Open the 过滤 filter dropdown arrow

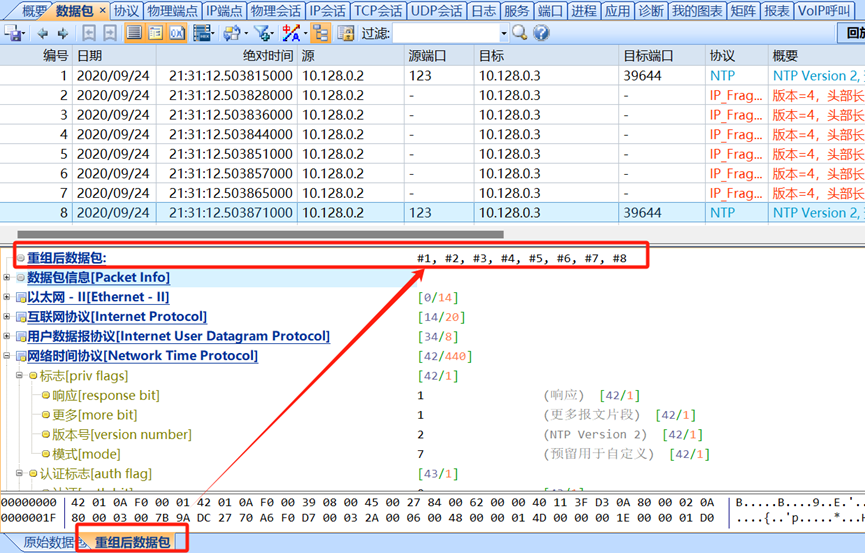click(x=504, y=33)
